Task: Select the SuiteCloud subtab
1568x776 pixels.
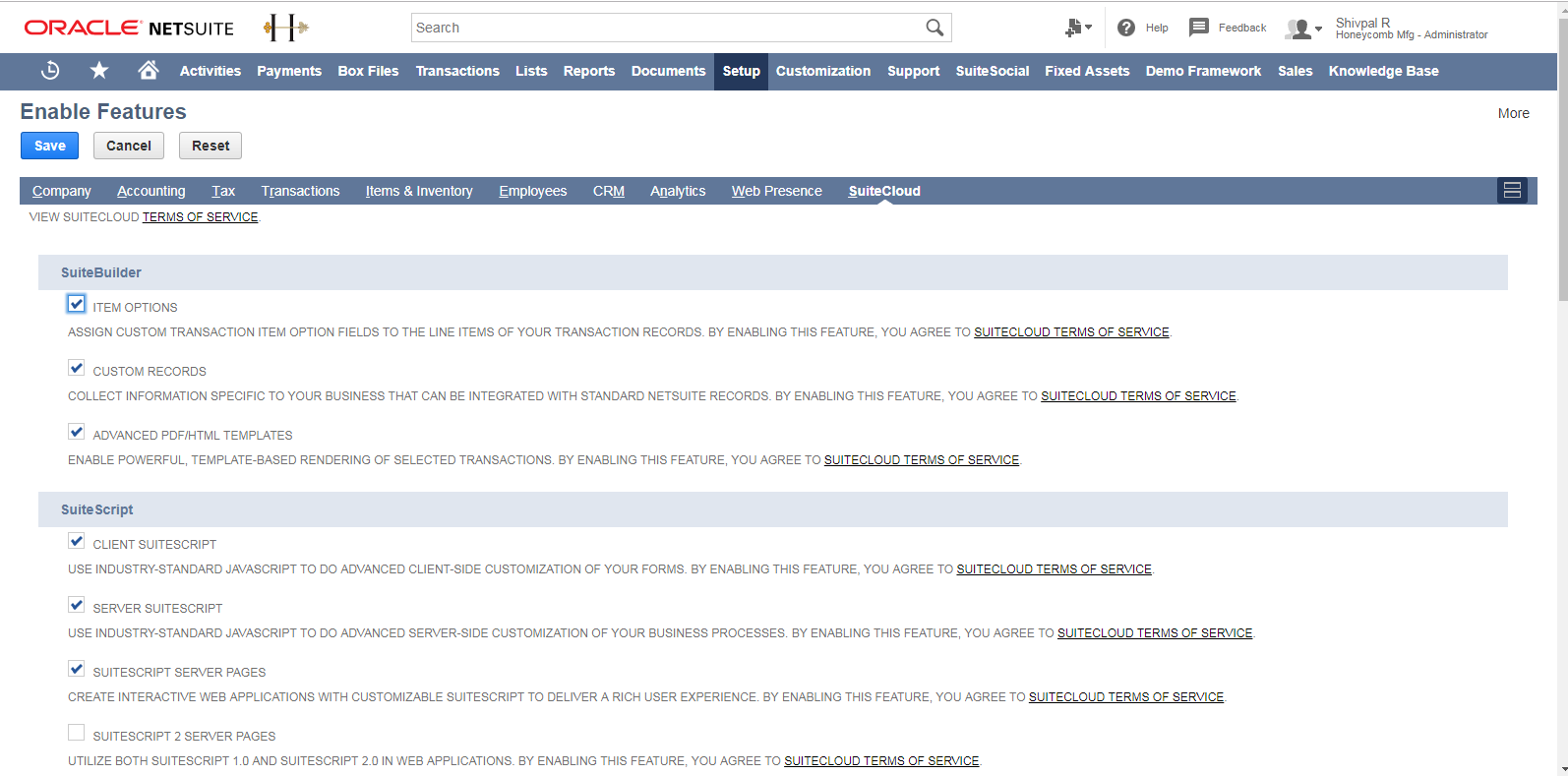Action: pyautogui.click(x=884, y=191)
